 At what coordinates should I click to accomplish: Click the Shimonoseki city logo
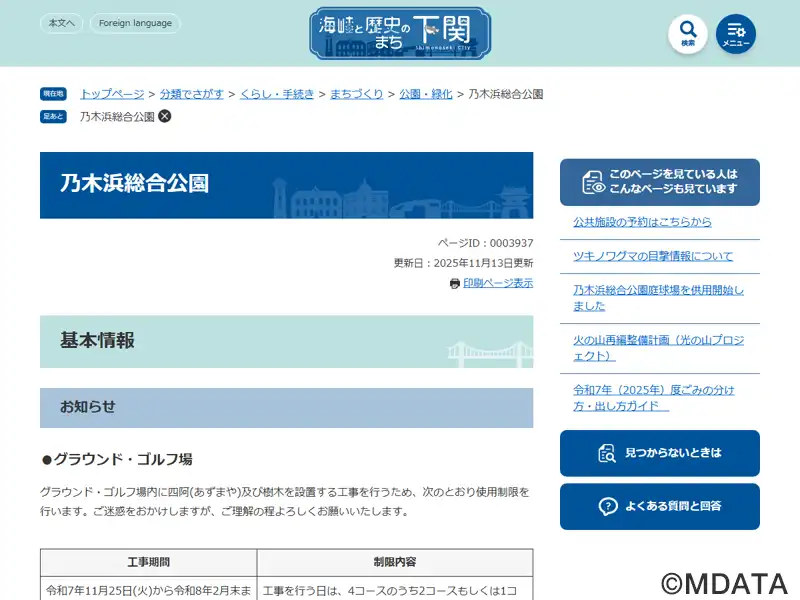pyautogui.click(x=400, y=33)
